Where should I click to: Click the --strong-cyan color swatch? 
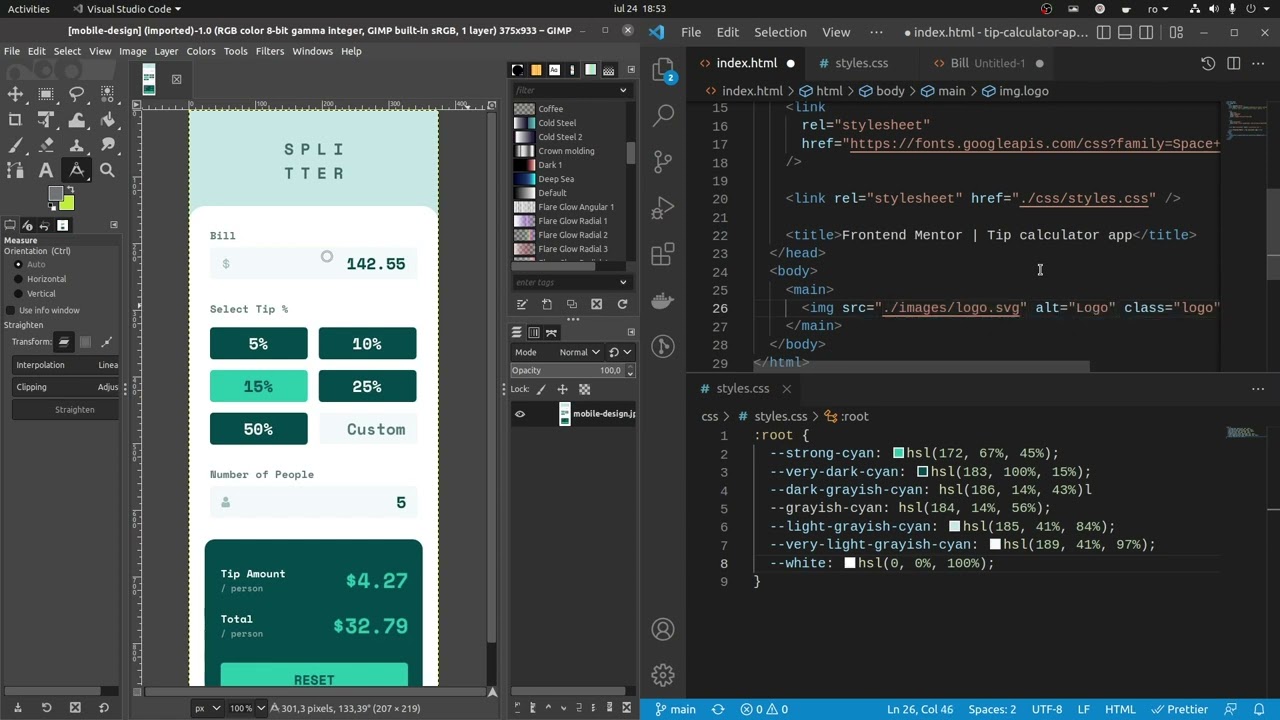(898, 453)
